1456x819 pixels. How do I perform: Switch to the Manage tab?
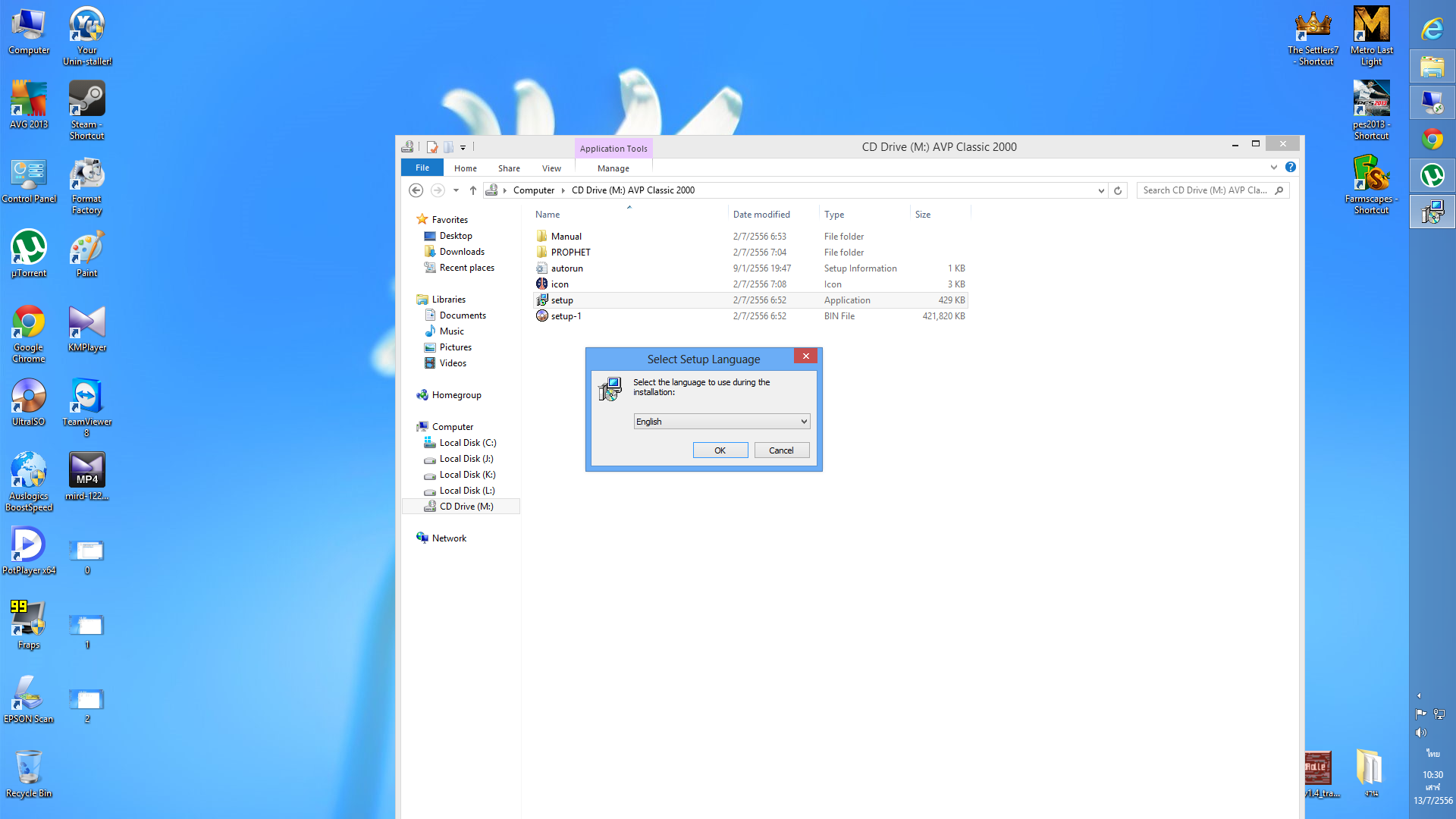(x=613, y=168)
